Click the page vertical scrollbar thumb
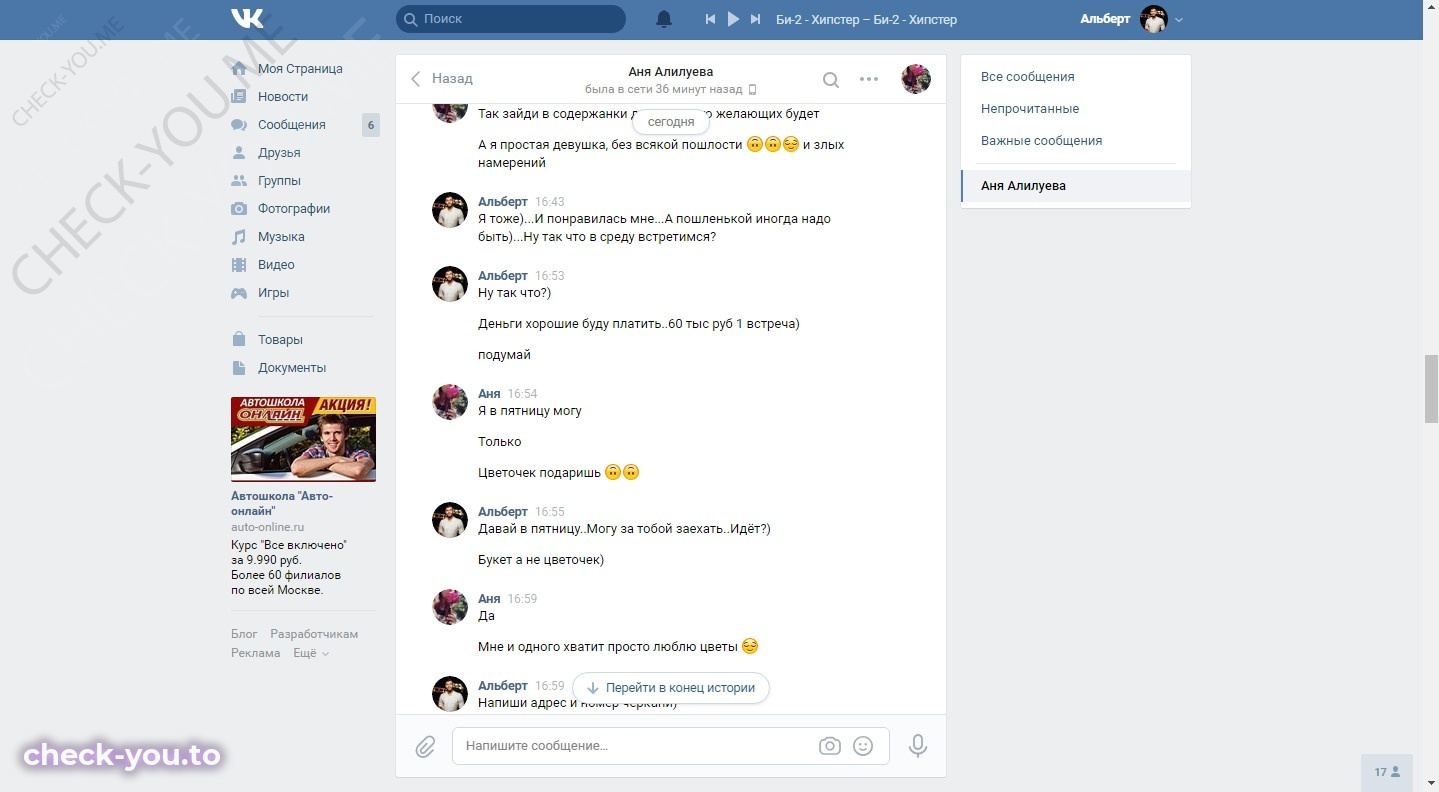The height and width of the screenshot is (792, 1439). tap(1431, 388)
